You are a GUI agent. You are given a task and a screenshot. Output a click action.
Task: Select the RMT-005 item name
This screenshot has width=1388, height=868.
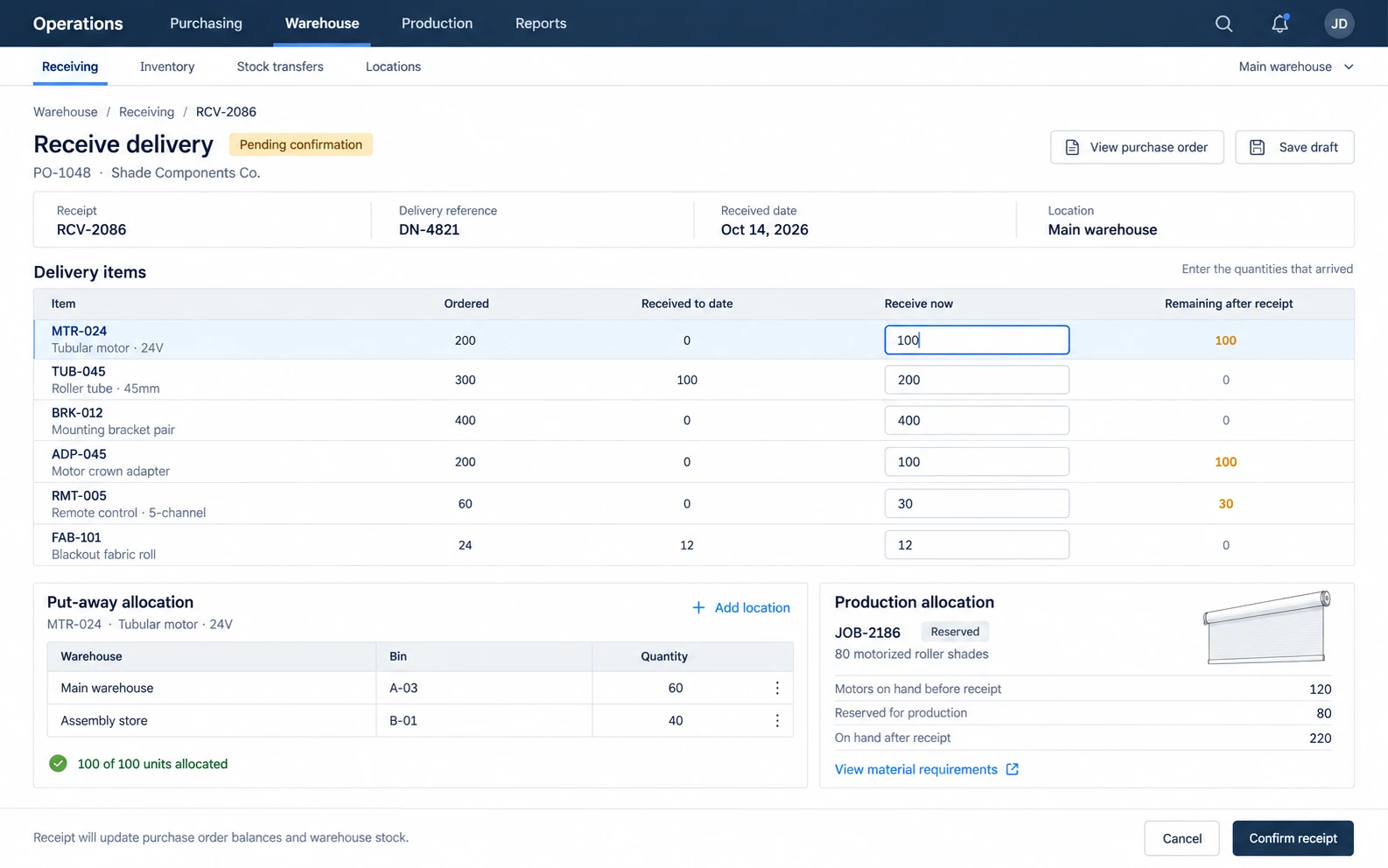coord(79,495)
